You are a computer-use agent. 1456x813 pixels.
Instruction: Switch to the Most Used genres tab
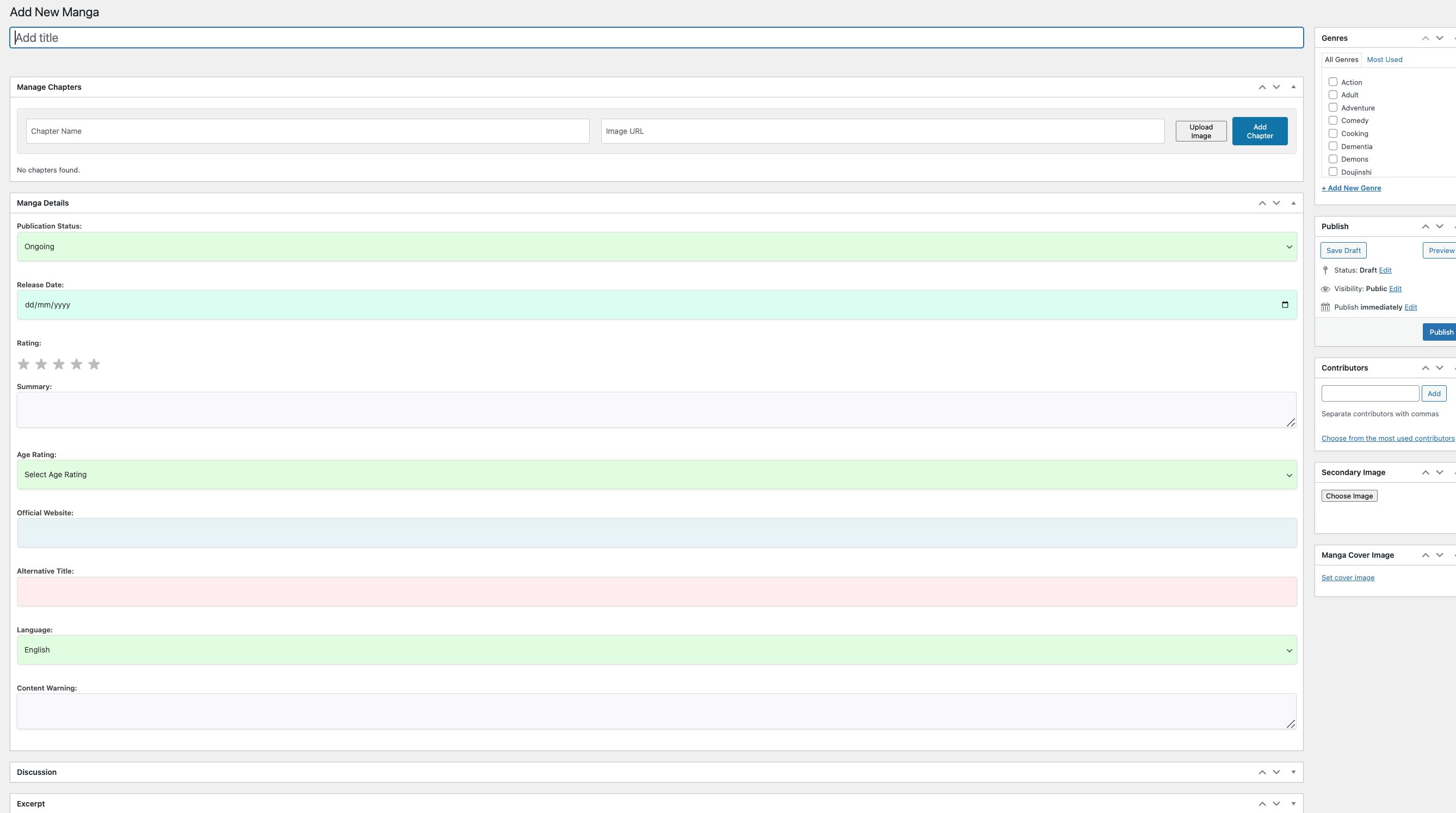point(1384,59)
